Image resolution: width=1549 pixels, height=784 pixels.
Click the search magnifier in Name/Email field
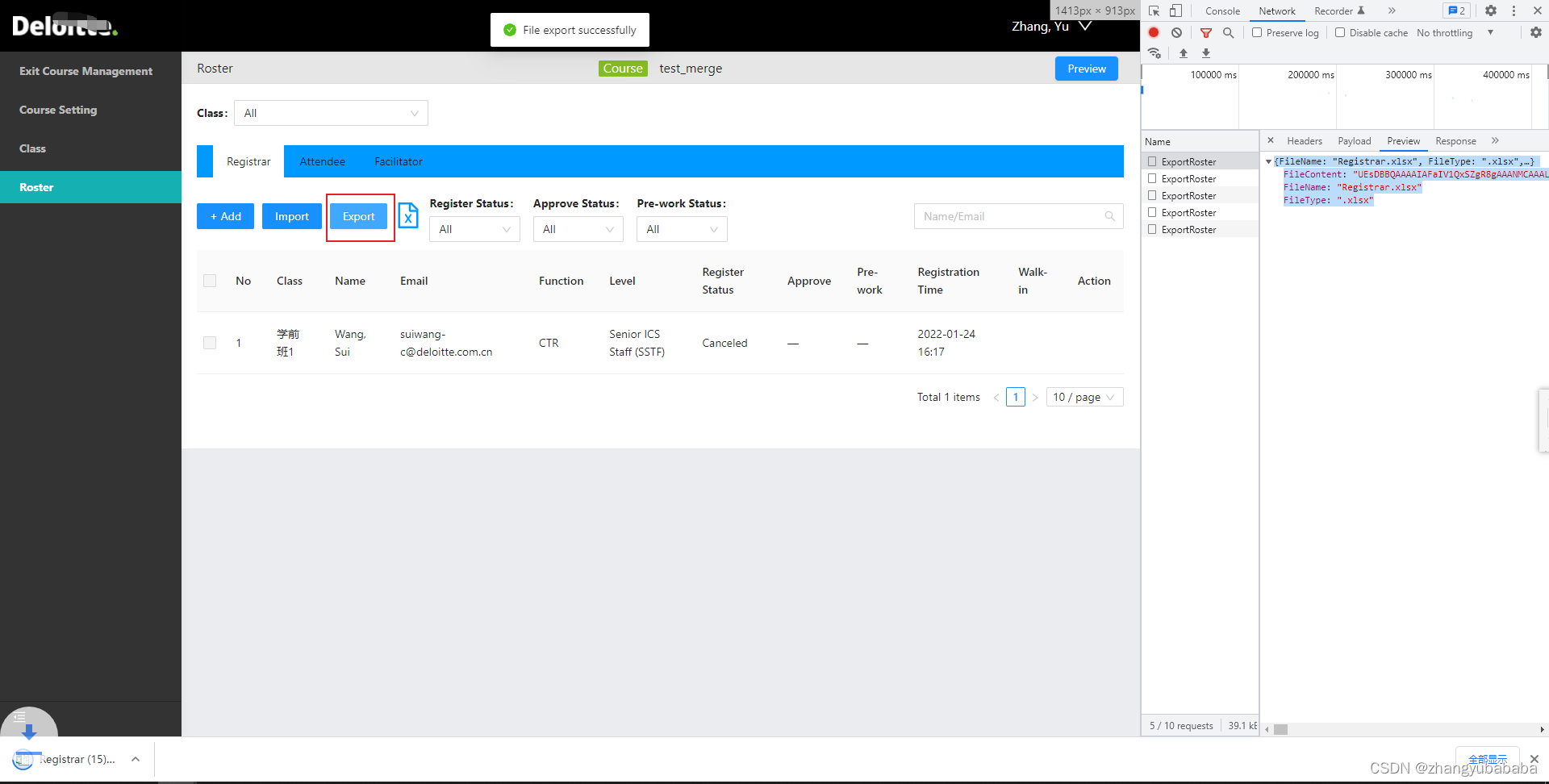1110,216
